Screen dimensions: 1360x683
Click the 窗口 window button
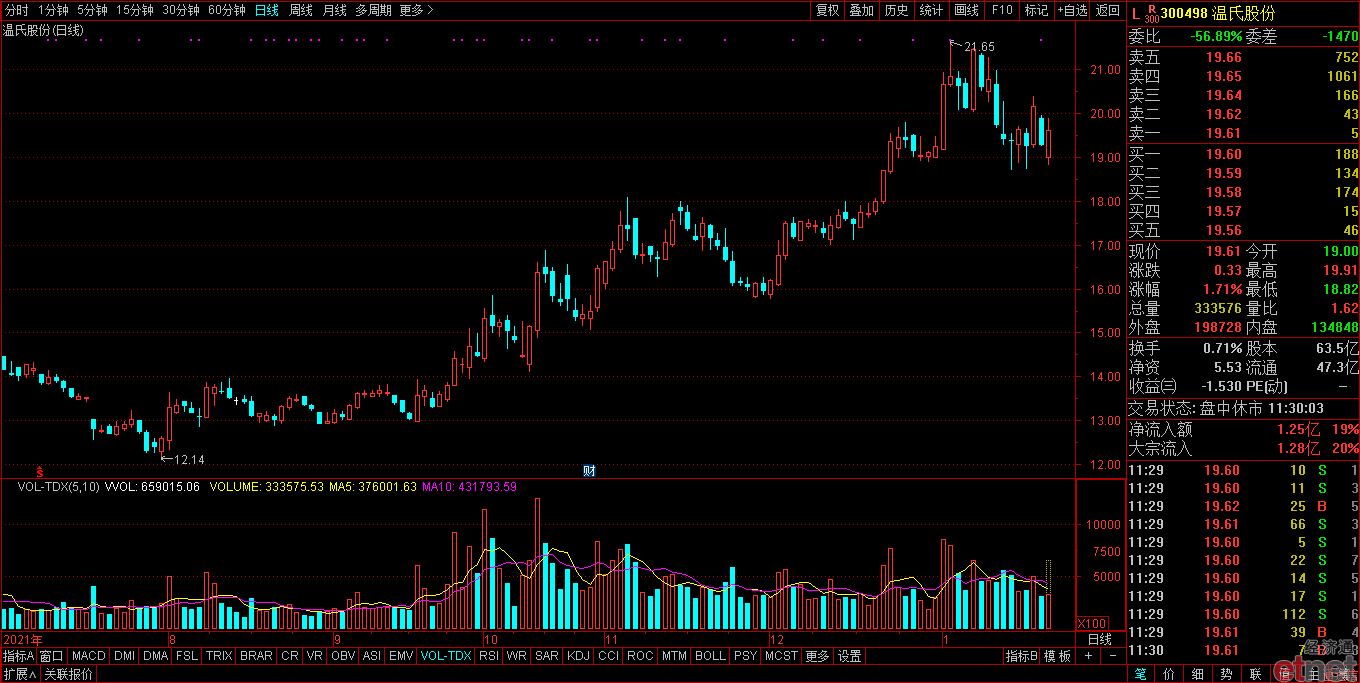(x=52, y=656)
